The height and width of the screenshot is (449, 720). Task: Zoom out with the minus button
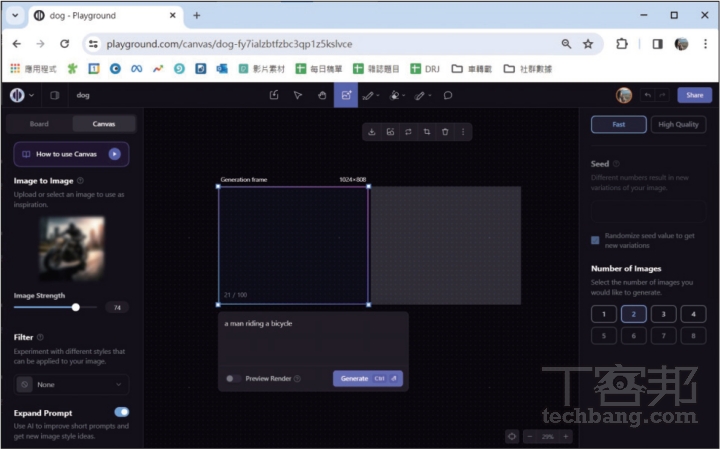coord(530,436)
